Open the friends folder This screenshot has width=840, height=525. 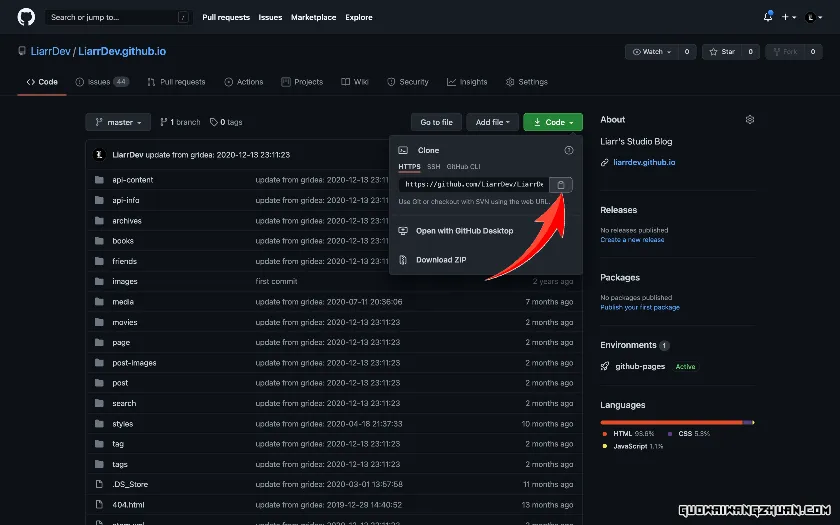[124, 261]
